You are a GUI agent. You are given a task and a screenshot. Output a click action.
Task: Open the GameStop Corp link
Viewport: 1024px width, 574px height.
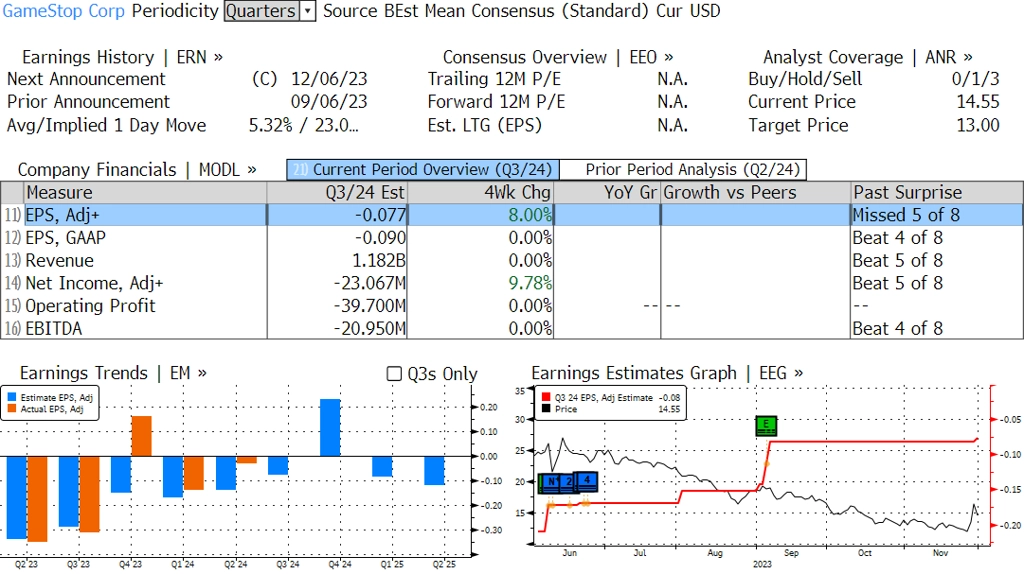click(x=63, y=11)
